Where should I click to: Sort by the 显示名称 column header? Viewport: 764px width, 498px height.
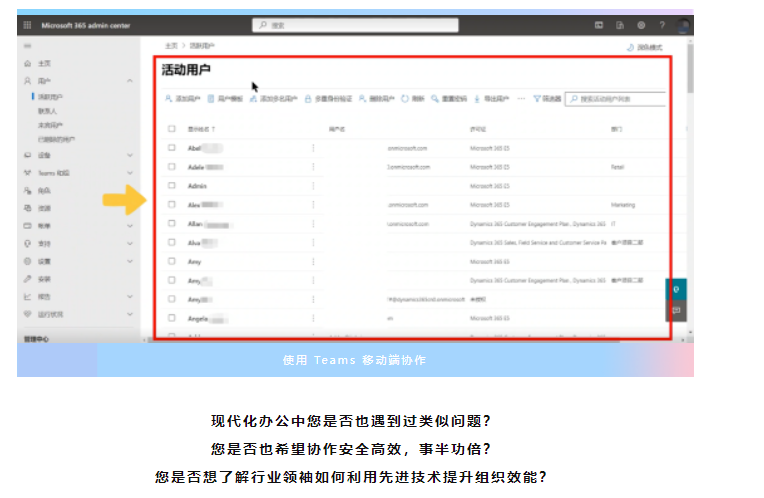(201, 129)
